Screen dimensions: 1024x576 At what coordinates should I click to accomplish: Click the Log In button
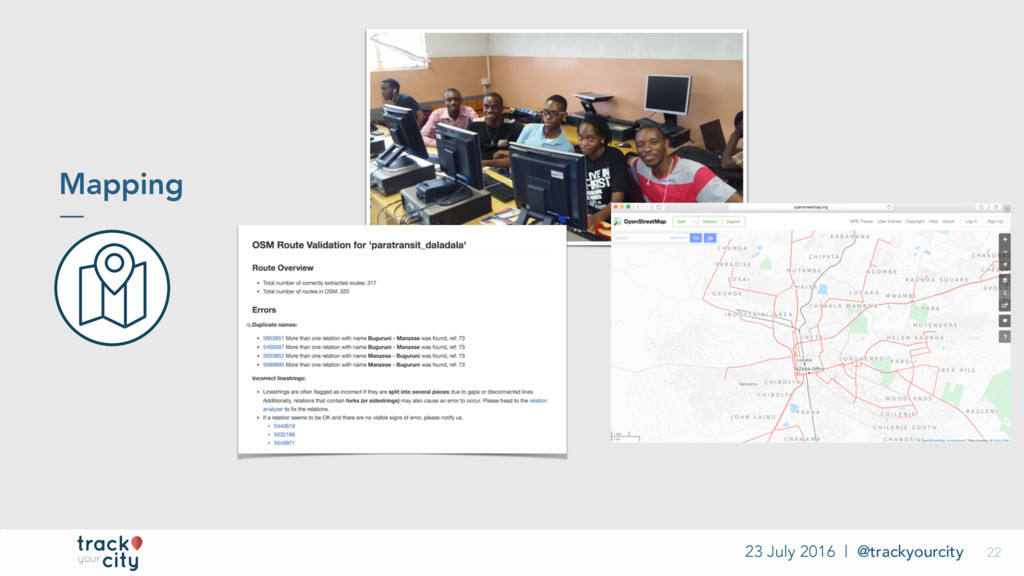[971, 221]
